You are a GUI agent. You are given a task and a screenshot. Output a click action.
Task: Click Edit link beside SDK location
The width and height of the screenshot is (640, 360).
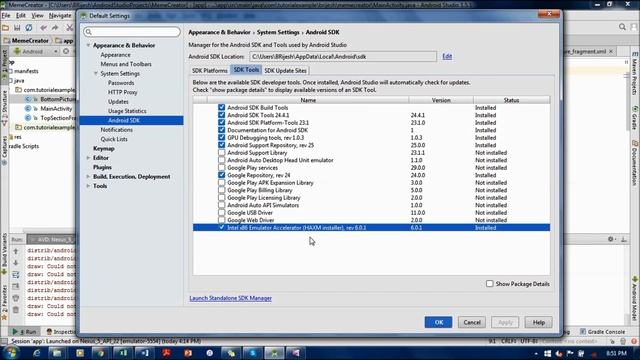point(447,56)
